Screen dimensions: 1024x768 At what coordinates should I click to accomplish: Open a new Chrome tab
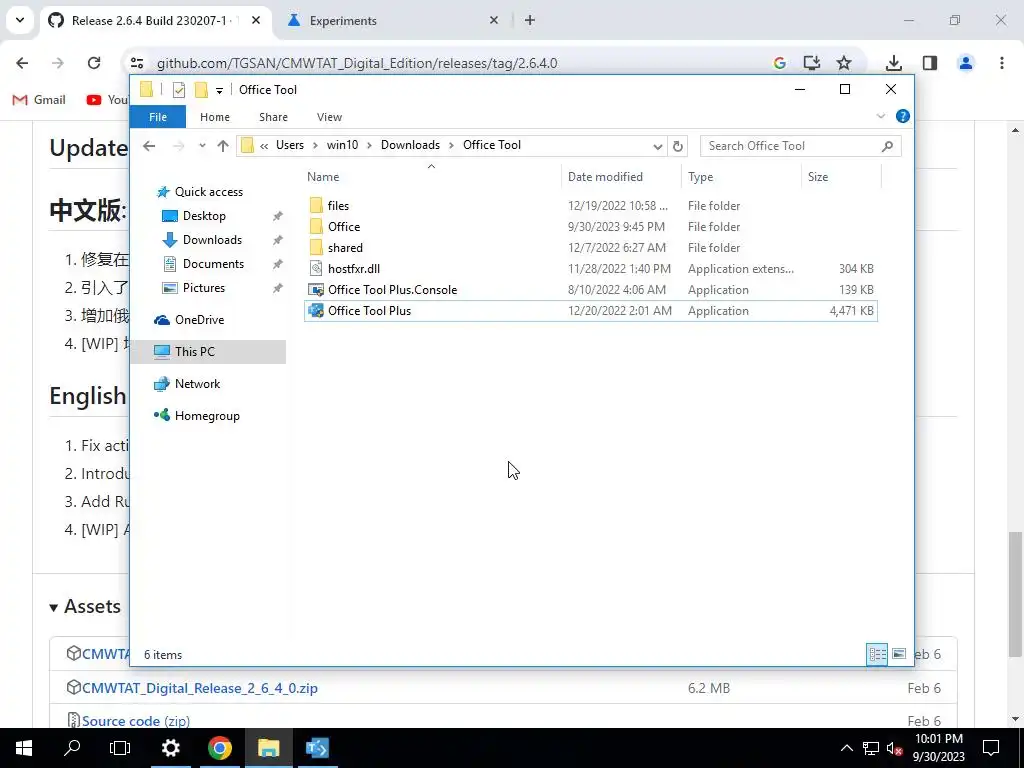pos(530,20)
